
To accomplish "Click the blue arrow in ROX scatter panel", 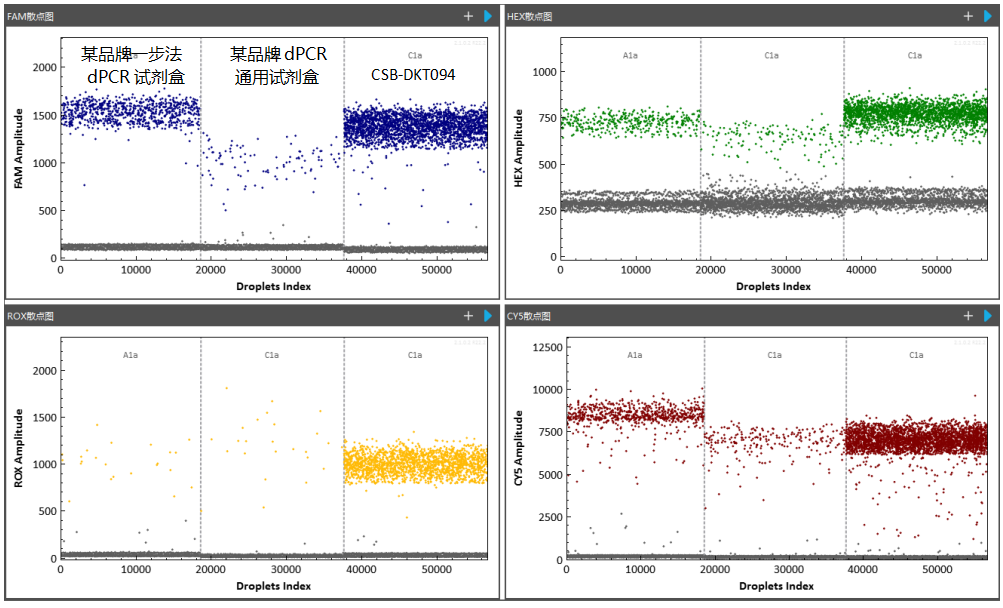I will point(487,316).
